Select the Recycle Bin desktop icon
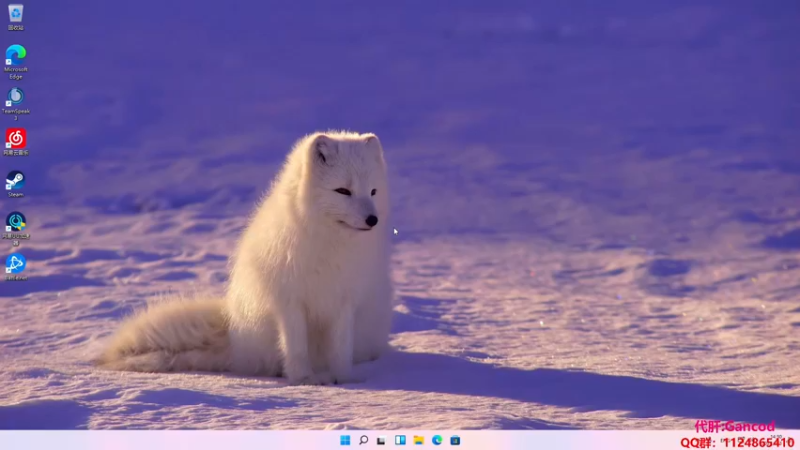Screen dimensions: 800x450 15,16
